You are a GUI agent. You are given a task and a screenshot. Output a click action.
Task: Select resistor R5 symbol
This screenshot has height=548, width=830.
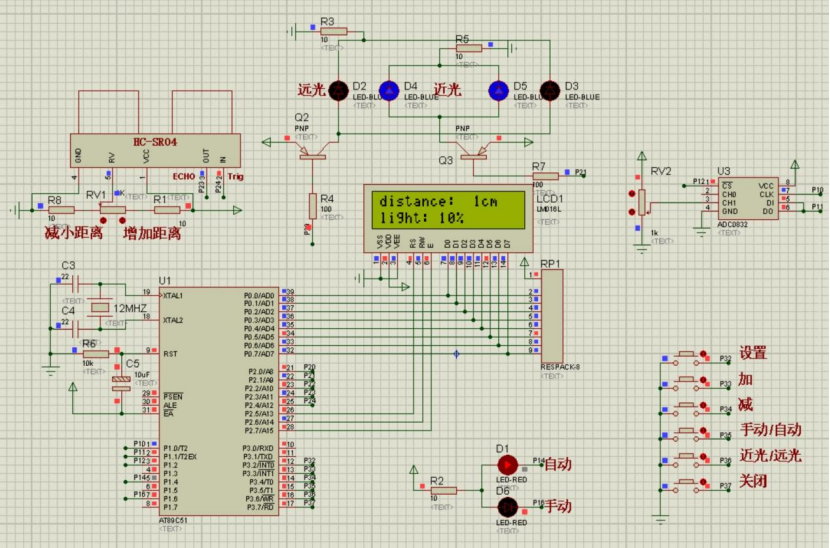(x=468, y=48)
